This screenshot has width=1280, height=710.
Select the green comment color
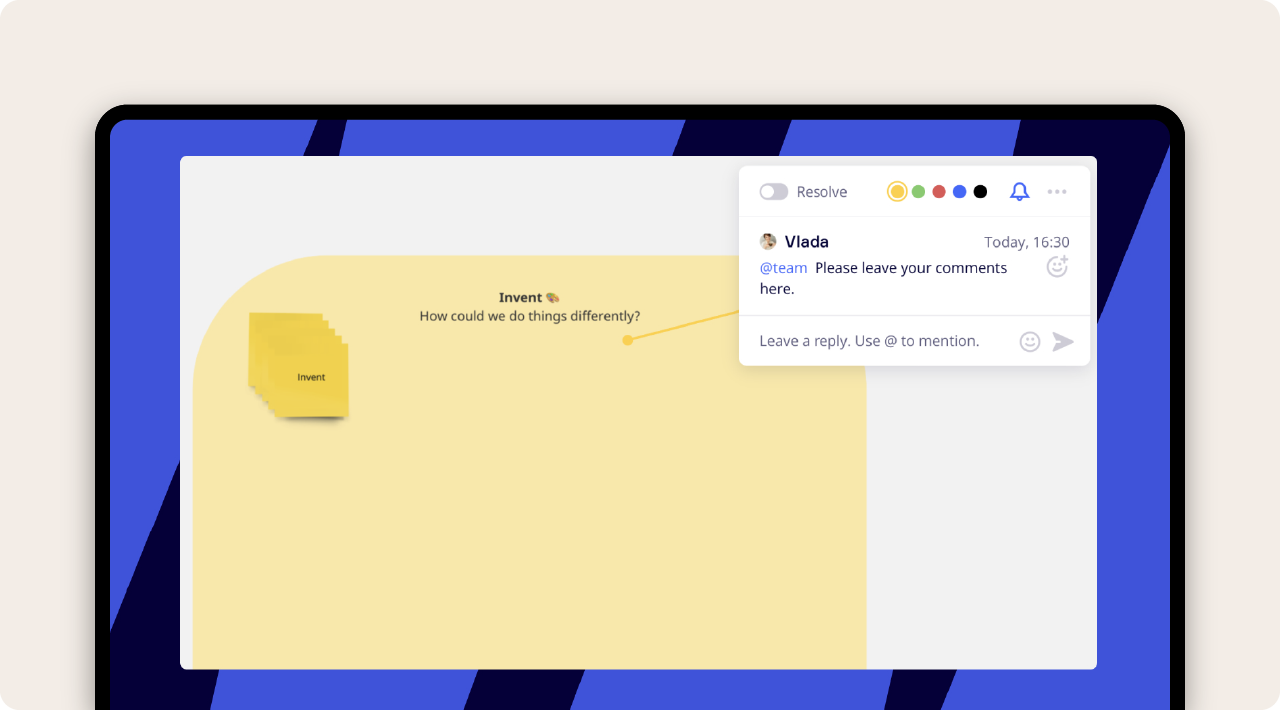(918, 192)
